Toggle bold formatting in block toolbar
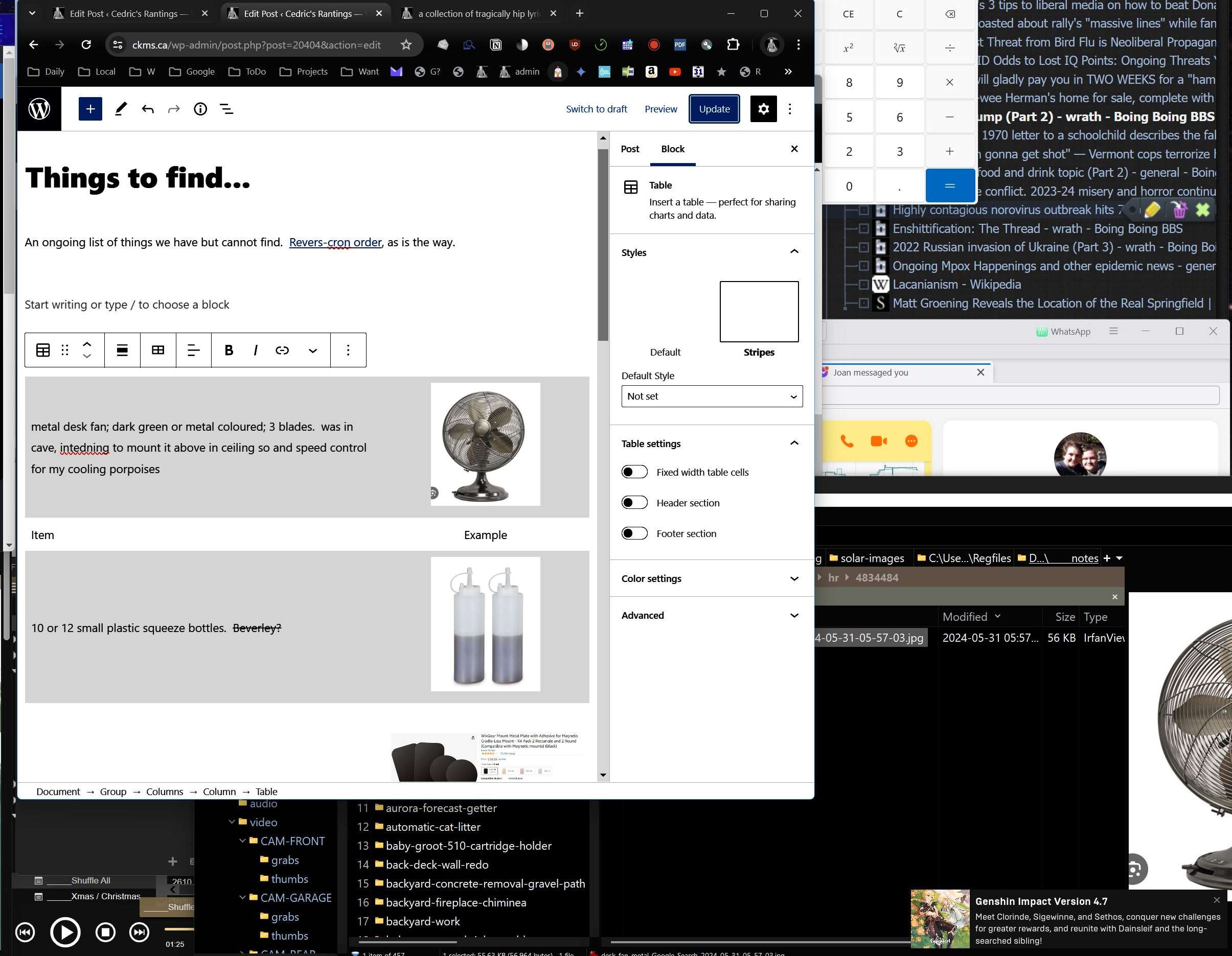Screen dimensions: 1232x956 click(229, 350)
